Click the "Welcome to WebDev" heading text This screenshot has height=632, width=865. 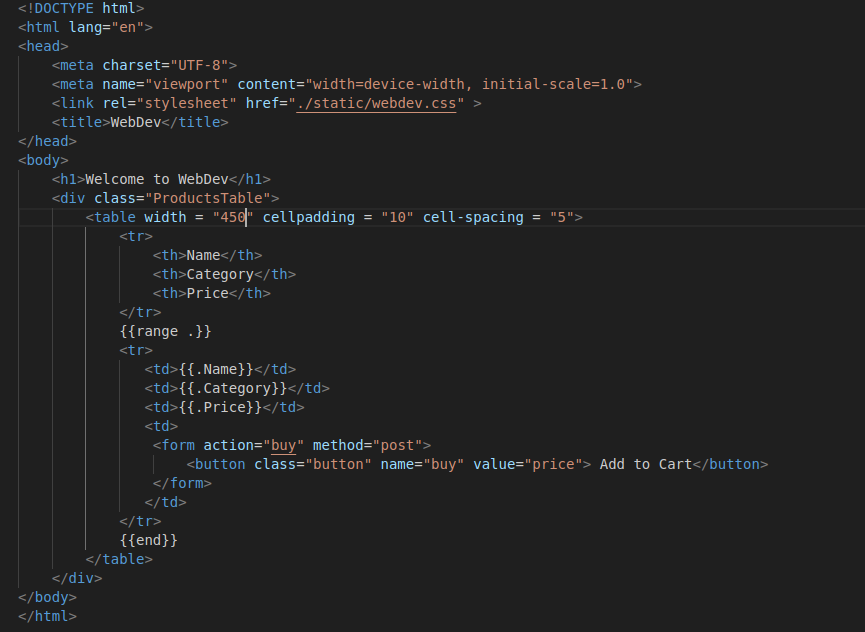[x=157, y=179]
